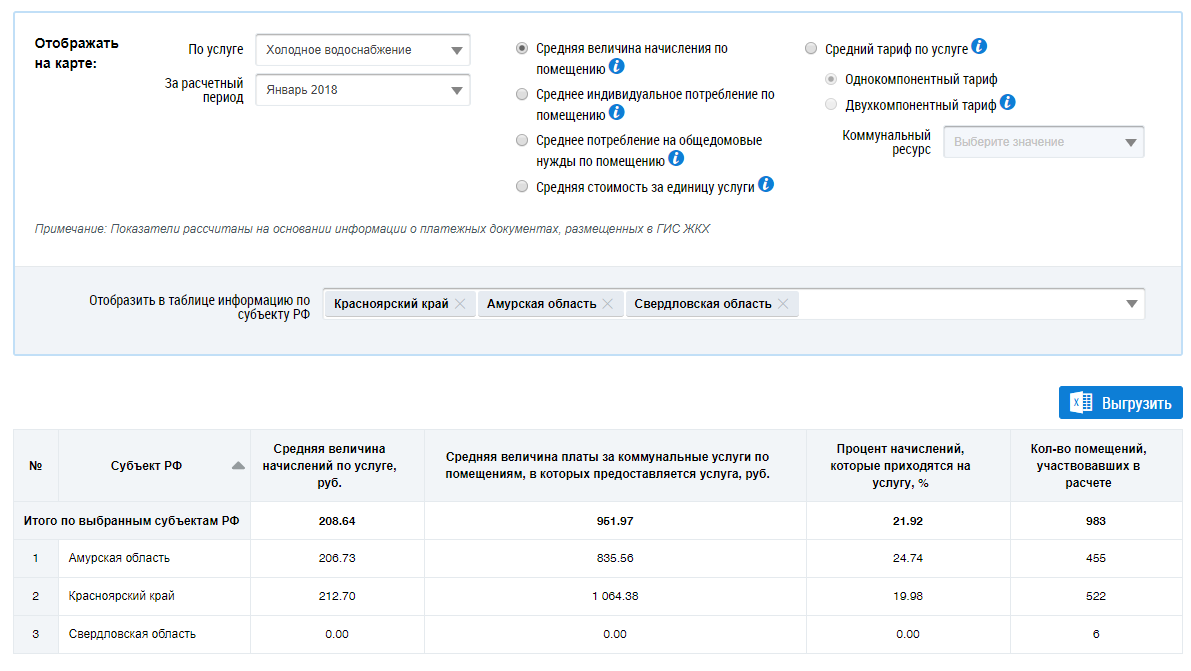The height and width of the screenshot is (671, 1191).
Task: Click info icon for общедомовые нужды option
Action: (676, 159)
